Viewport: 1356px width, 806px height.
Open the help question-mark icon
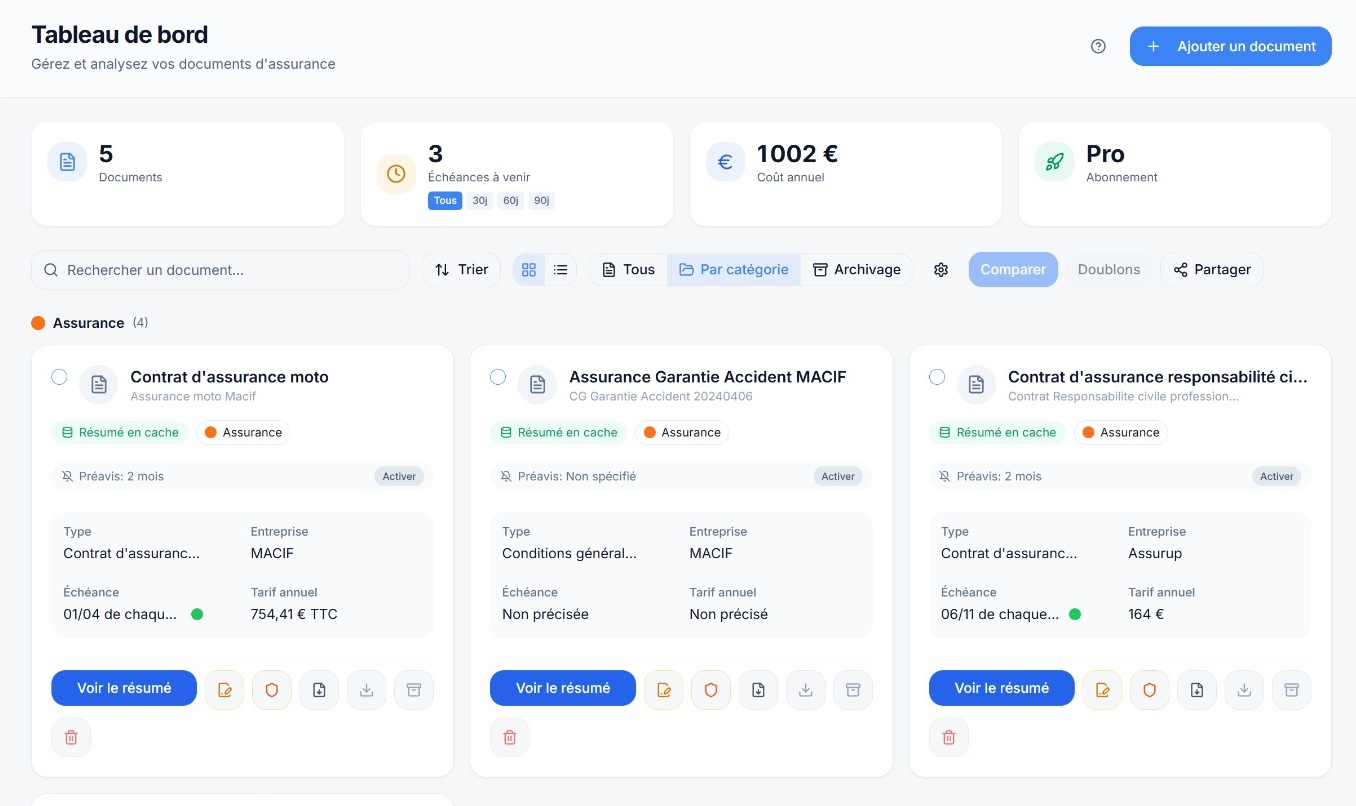1098,46
